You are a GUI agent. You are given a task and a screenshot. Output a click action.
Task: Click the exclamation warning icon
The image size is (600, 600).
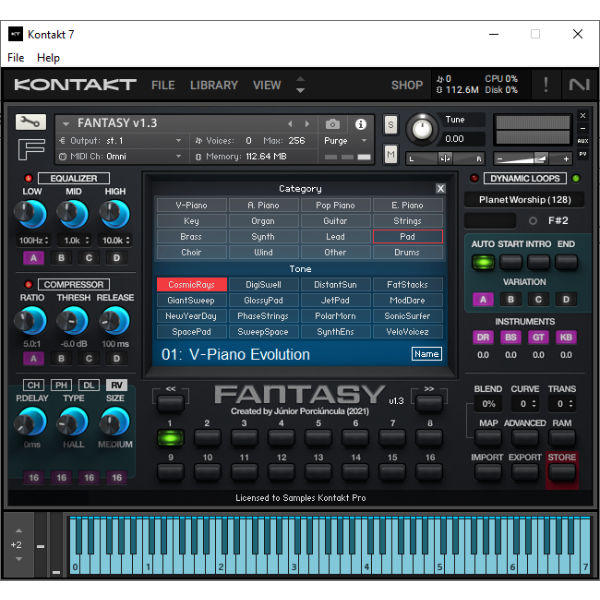coord(546,85)
